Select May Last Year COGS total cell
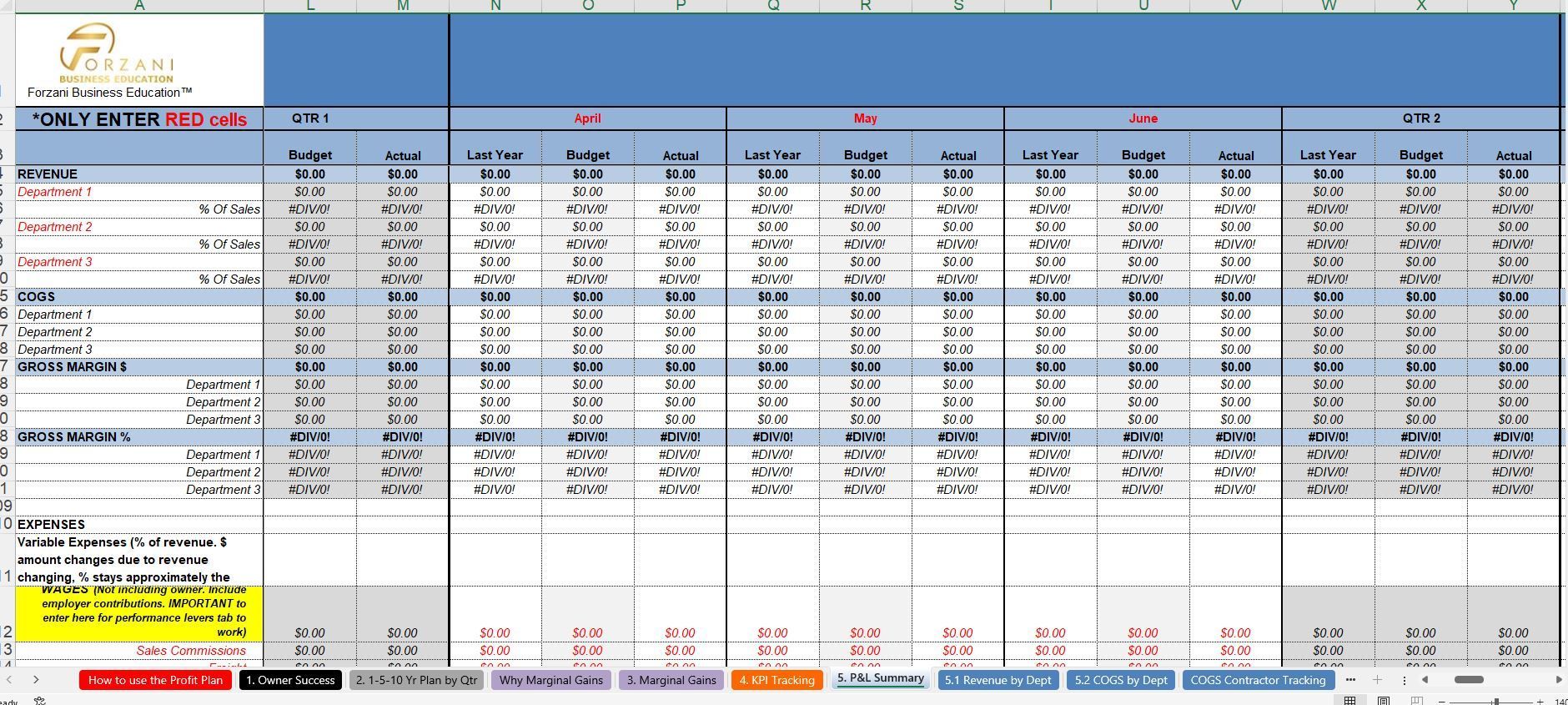 tap(773, 297)
